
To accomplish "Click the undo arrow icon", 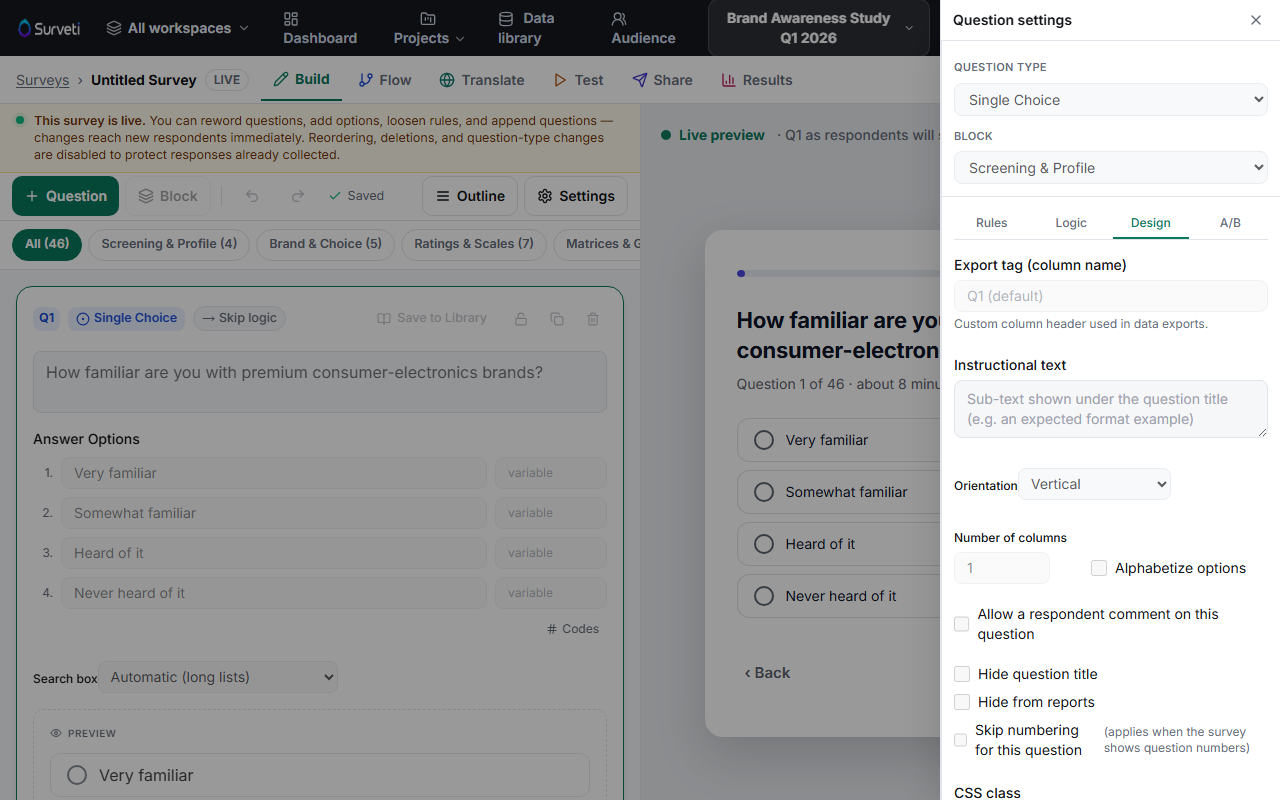I will tap(252, 196).
